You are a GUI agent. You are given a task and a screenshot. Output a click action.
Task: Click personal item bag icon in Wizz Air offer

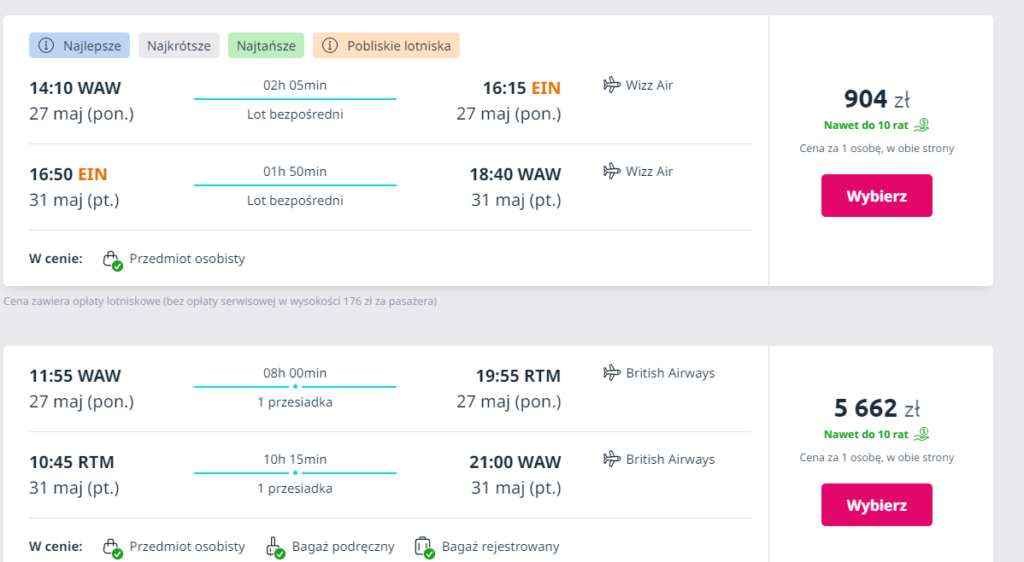[112, 260]
